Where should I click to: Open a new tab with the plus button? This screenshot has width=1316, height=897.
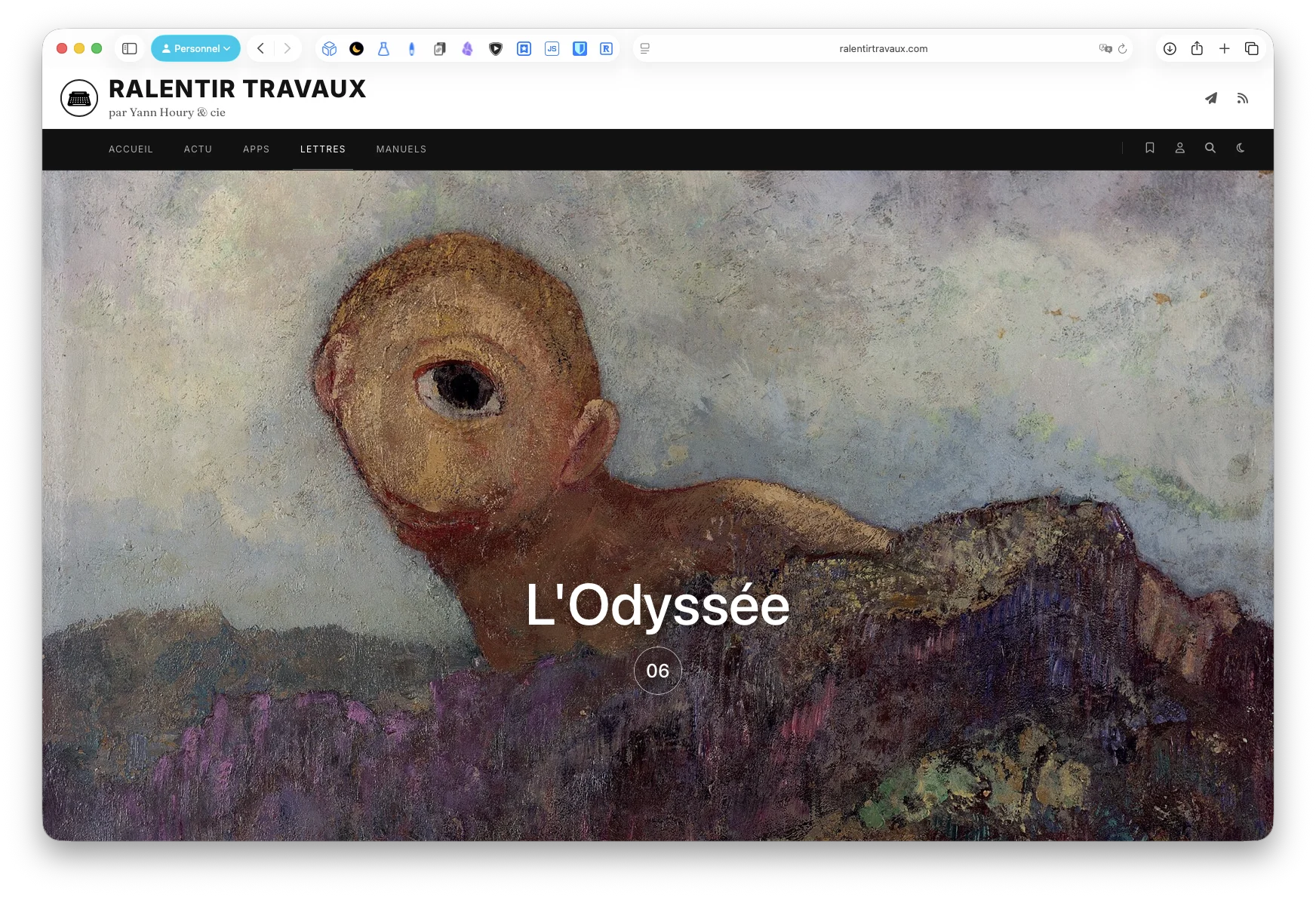tap(1225, 48)
